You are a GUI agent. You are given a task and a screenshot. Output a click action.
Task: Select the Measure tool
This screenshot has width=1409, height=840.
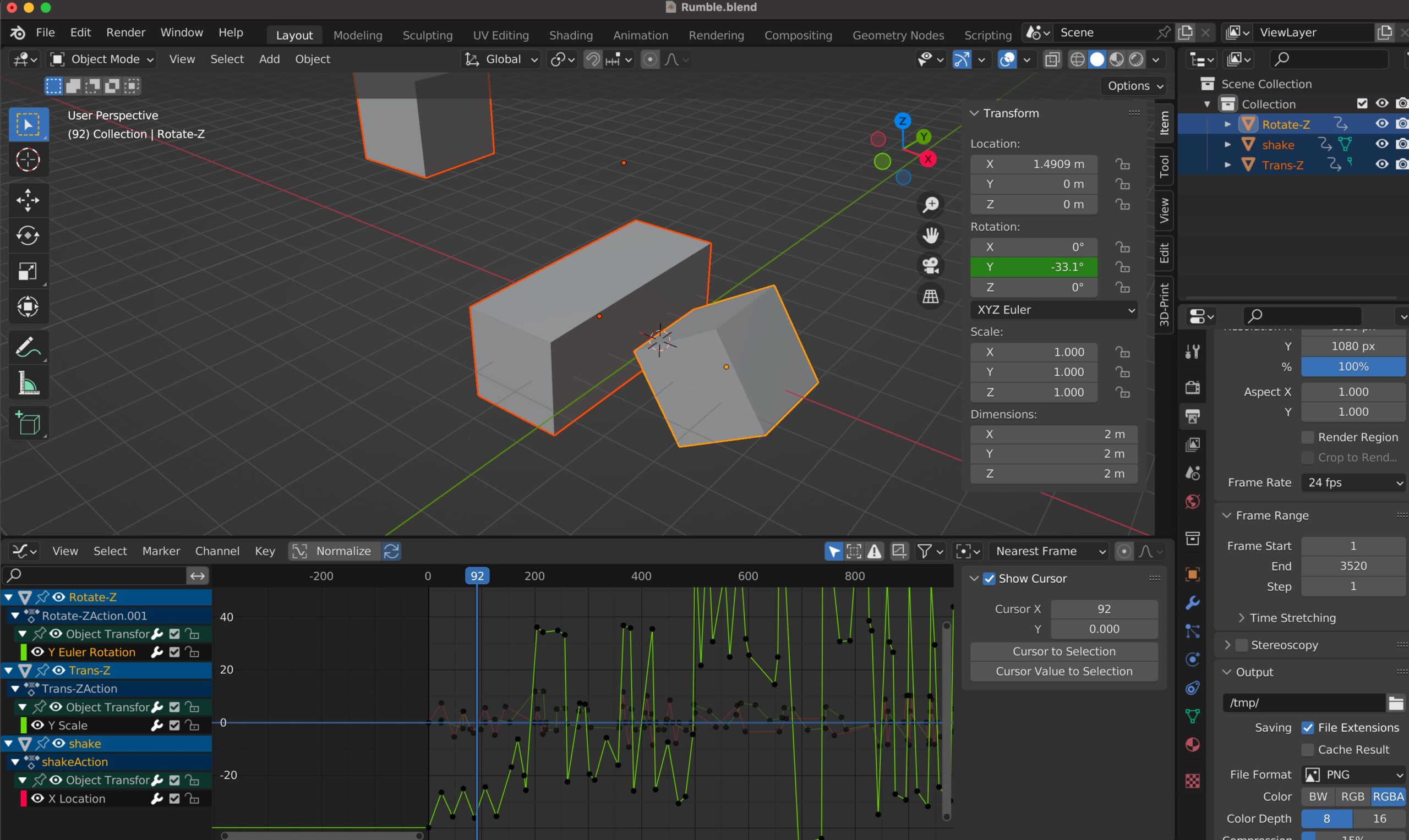point(28,384)
